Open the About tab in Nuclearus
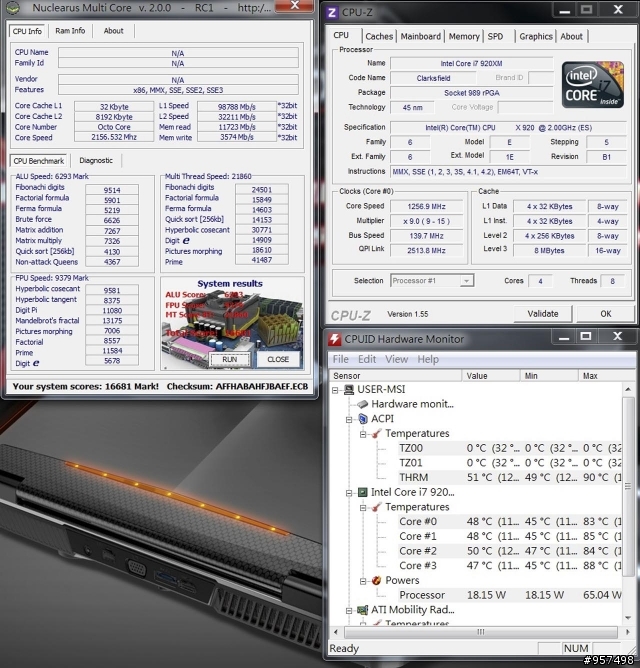 click(x=113, y=31)
